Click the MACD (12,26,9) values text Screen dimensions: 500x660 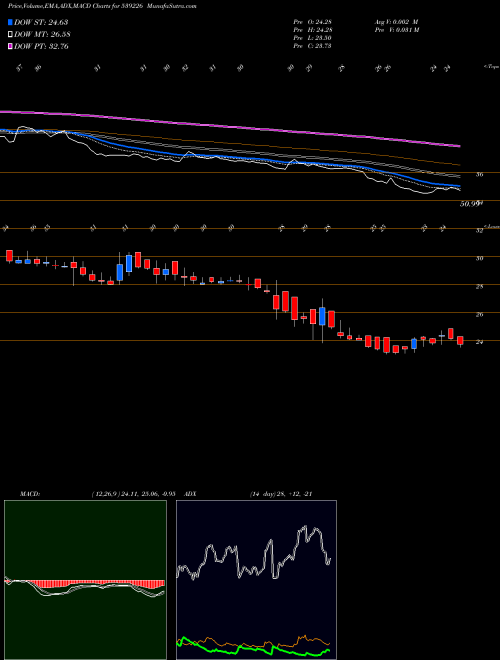coord(136,493)
